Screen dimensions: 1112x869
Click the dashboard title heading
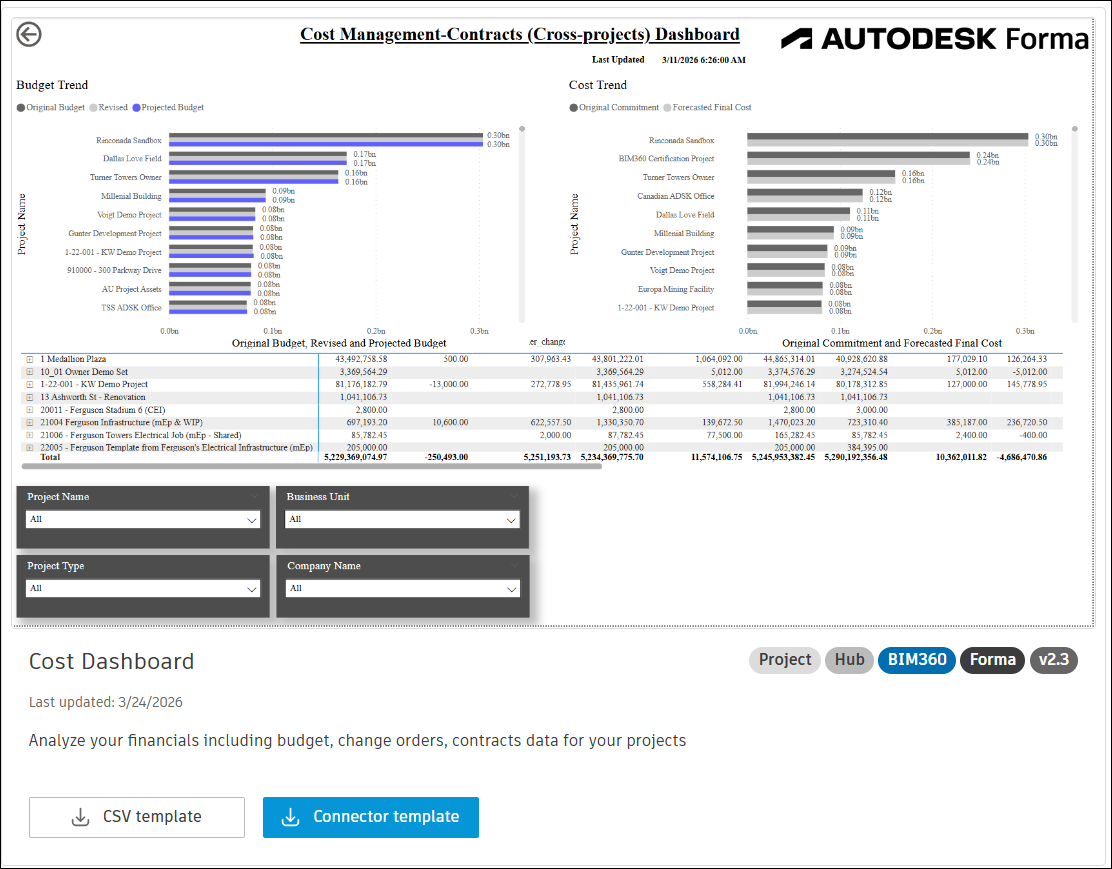point(520,34)
